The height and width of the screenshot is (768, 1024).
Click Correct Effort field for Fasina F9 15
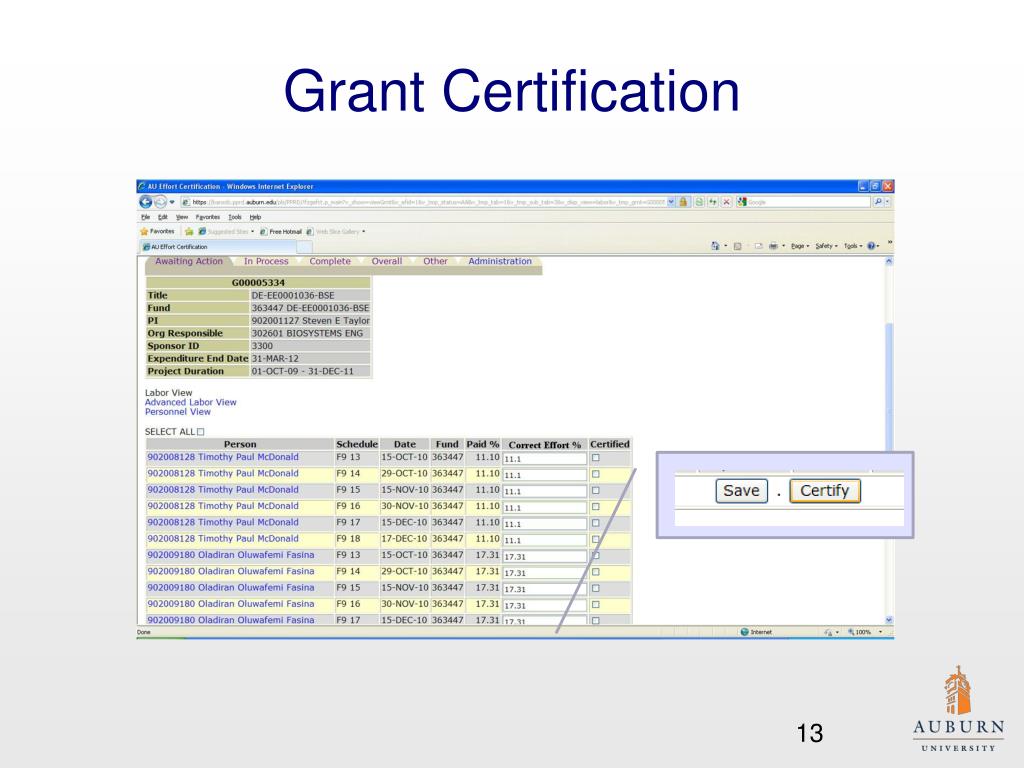coord(545,589)
